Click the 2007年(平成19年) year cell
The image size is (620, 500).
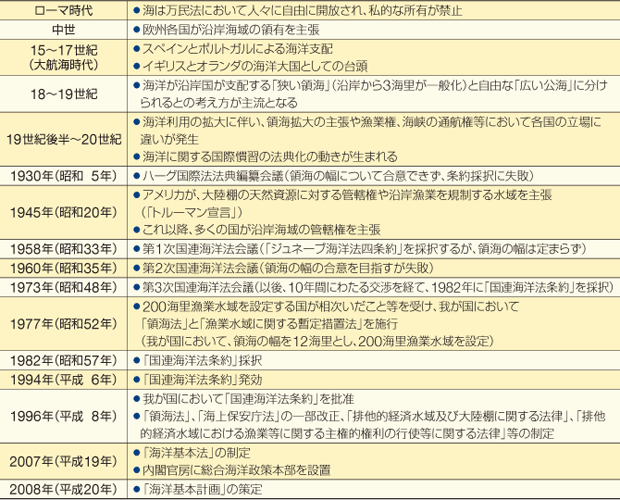coord(65,461)
